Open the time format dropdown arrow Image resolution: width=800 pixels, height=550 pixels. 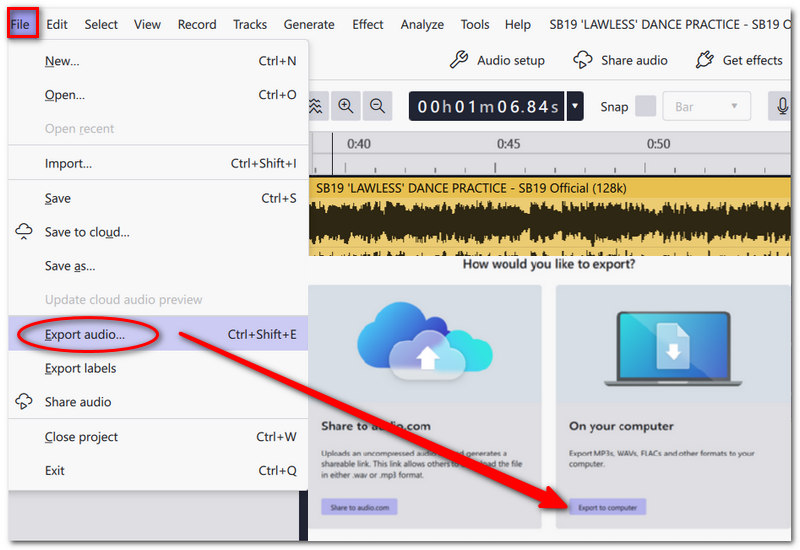click(575, 106)
